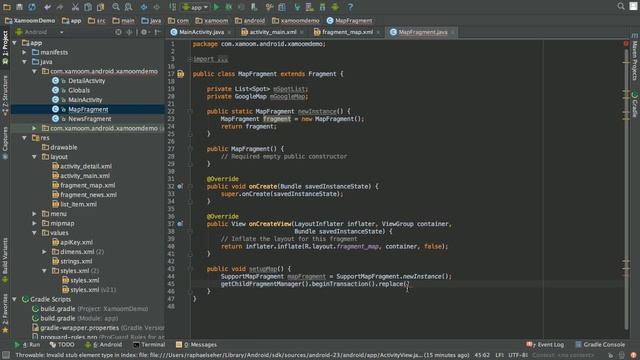This screenshot has height=360, width=640.
Task: Switch to MainActivity.java tab
Action: pyautogui.click(x=201, y=32)
